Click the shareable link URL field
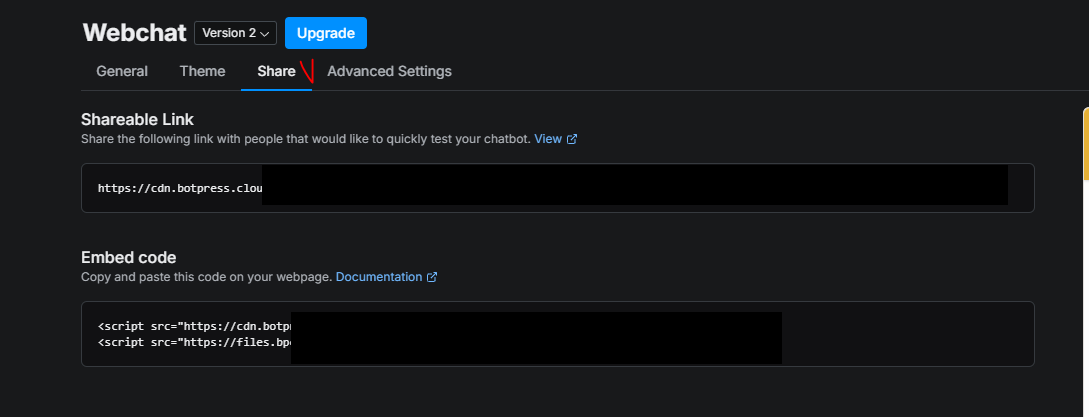The height and width of the screenshot is (417, 1089). pyautogui.click(x=558, y=188)
